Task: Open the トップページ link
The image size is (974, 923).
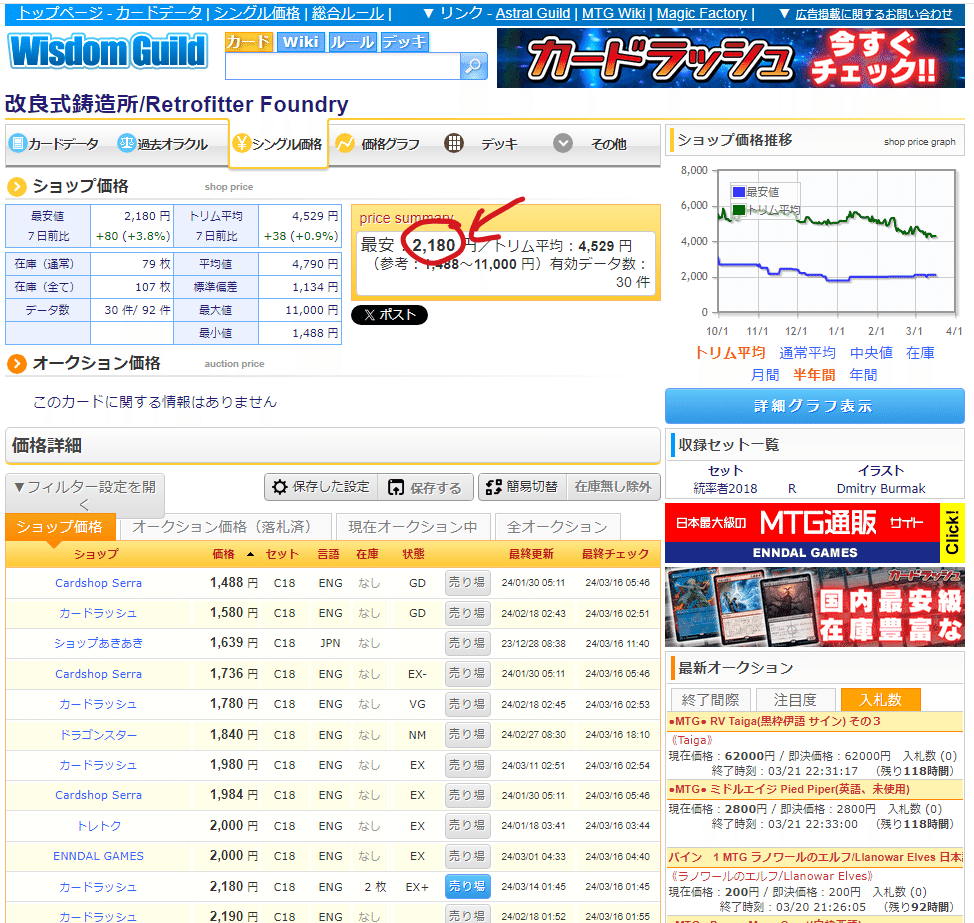Action: (59, 13)
